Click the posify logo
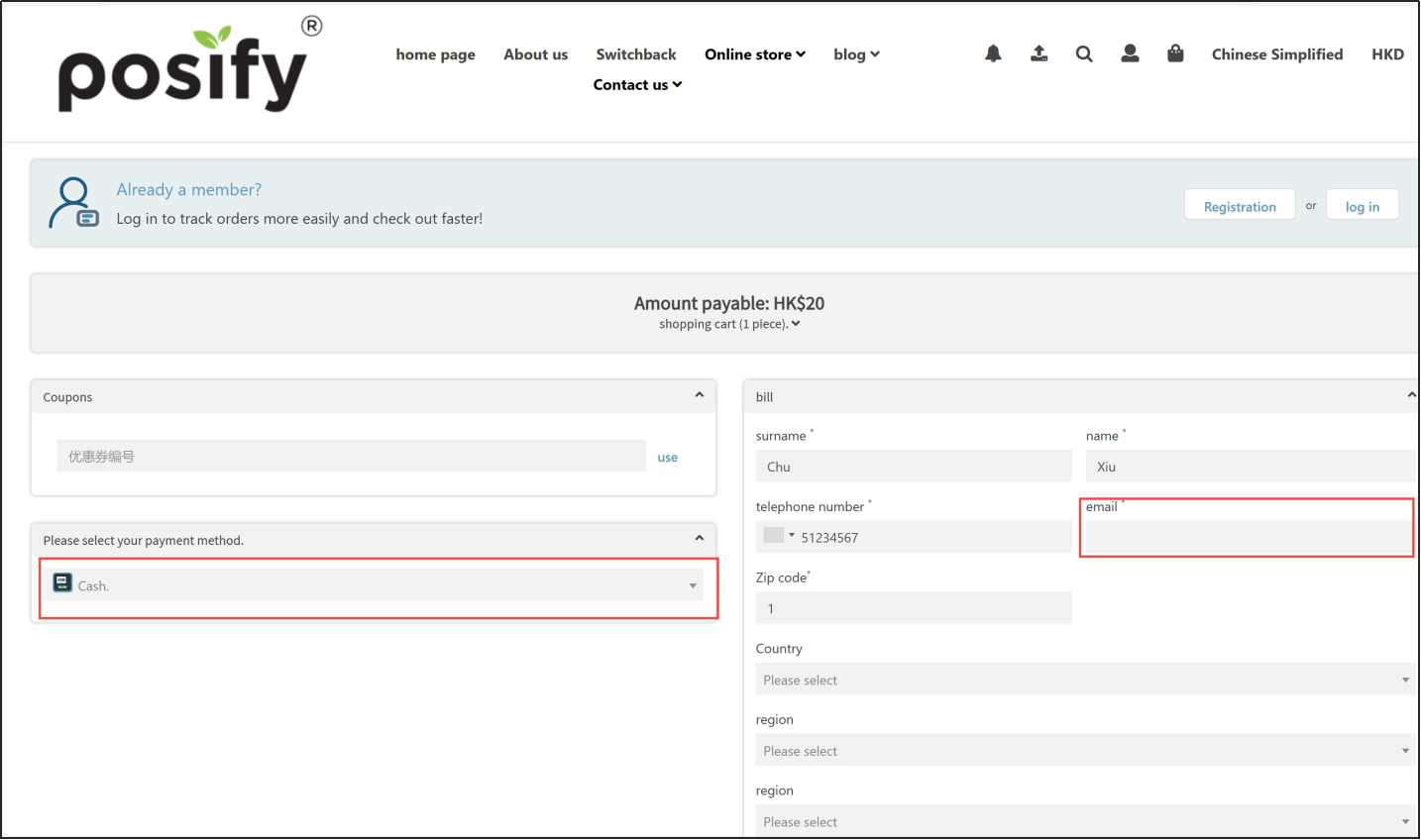 point(183,71)
